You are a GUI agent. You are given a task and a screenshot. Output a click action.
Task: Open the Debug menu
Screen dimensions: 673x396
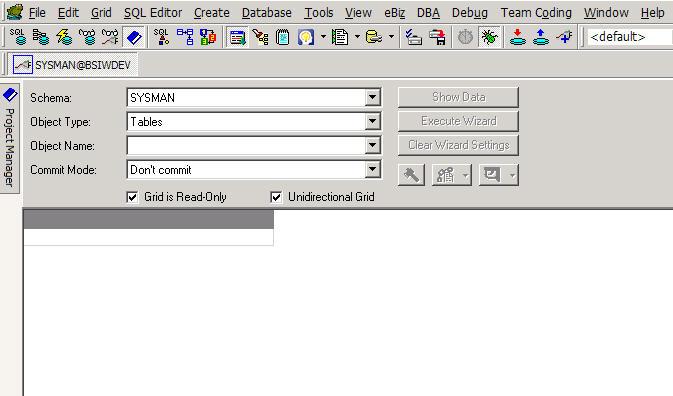click(470, 13)
